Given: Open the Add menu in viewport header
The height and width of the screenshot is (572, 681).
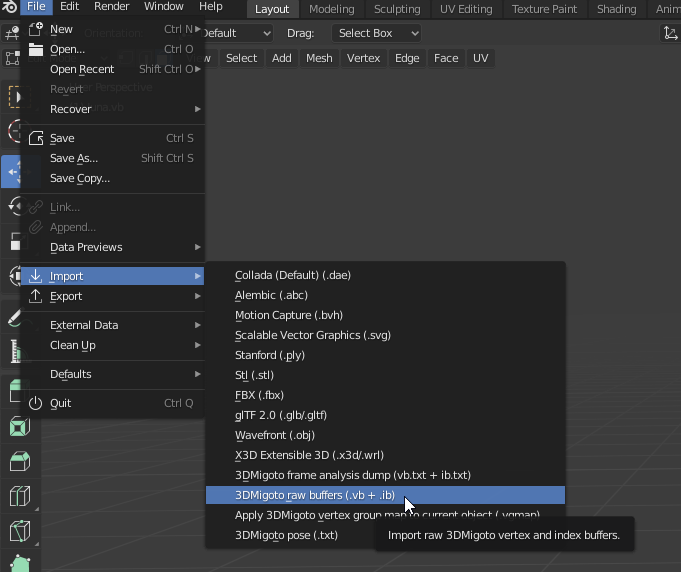Looking at the screenshot, I should click(281, 58).
